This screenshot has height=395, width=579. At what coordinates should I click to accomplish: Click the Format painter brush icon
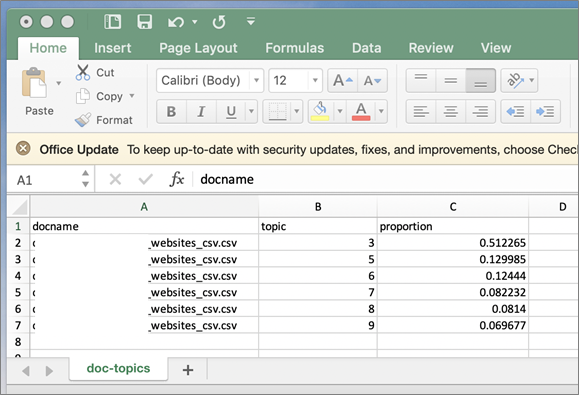[83, 120]
